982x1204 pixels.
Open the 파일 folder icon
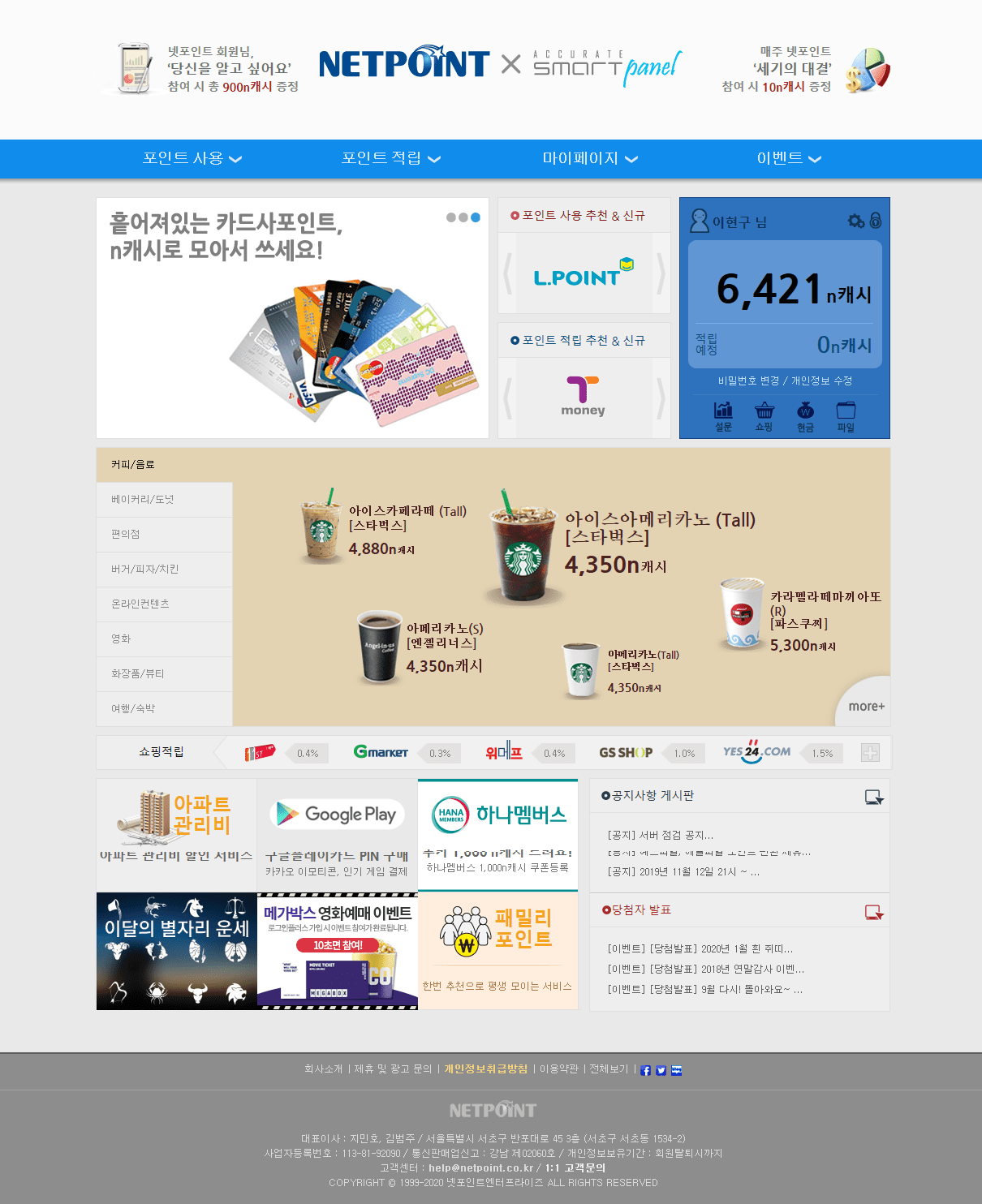click(x=846, y=416)
